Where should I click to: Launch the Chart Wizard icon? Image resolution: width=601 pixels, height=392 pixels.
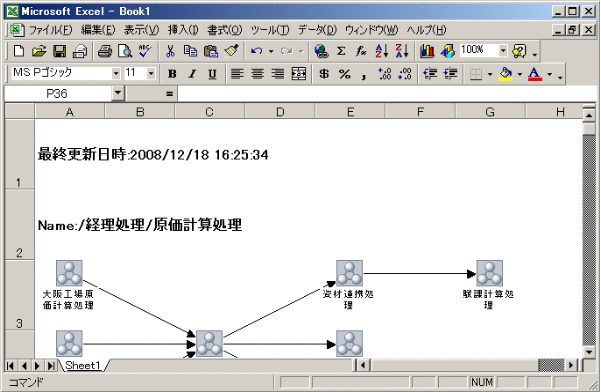click(427, 51)
